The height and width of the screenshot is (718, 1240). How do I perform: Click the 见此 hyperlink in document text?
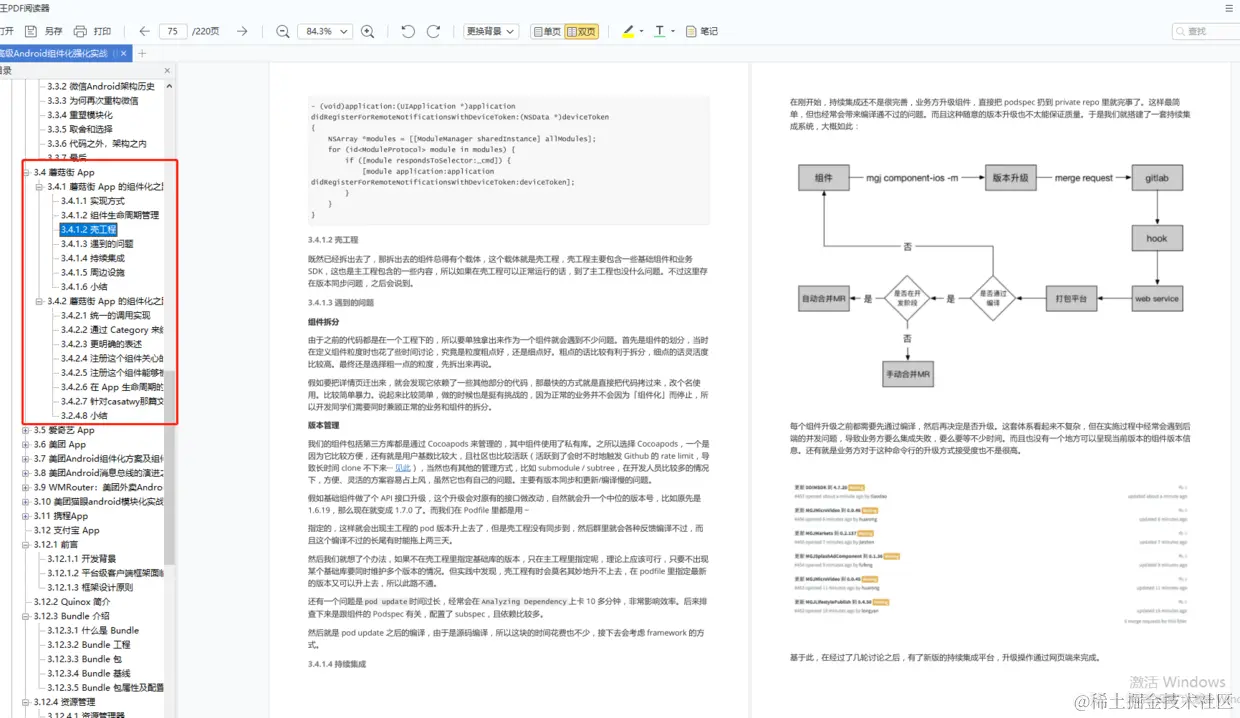click(403, 467)
